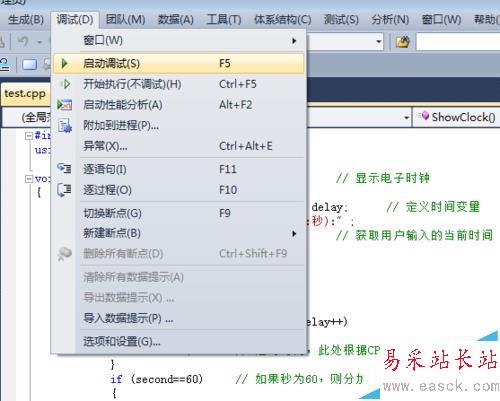The image size is (500, 401).
Task: Select 启动性能分析(A) entry
Action: click(x=179, y=105)
